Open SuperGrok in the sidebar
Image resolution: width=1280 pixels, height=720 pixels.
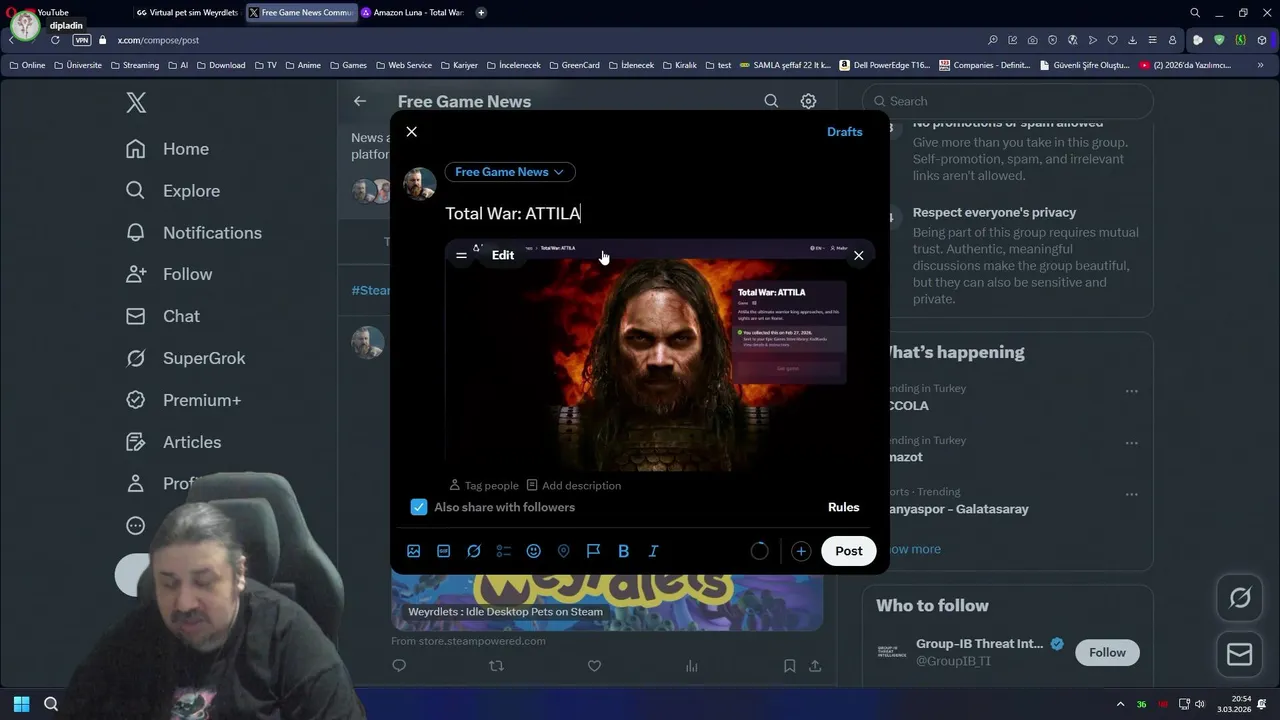(x=186, y=358)
